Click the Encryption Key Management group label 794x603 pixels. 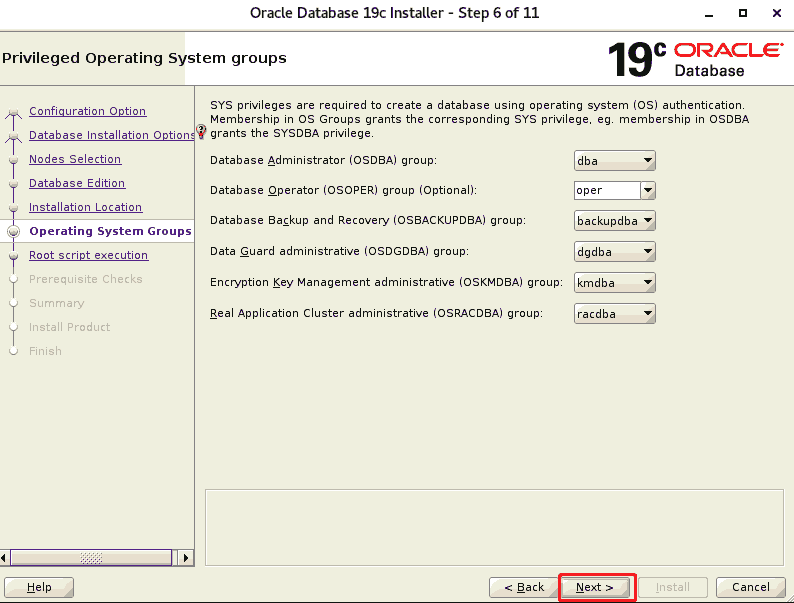(x=386, y=282)
